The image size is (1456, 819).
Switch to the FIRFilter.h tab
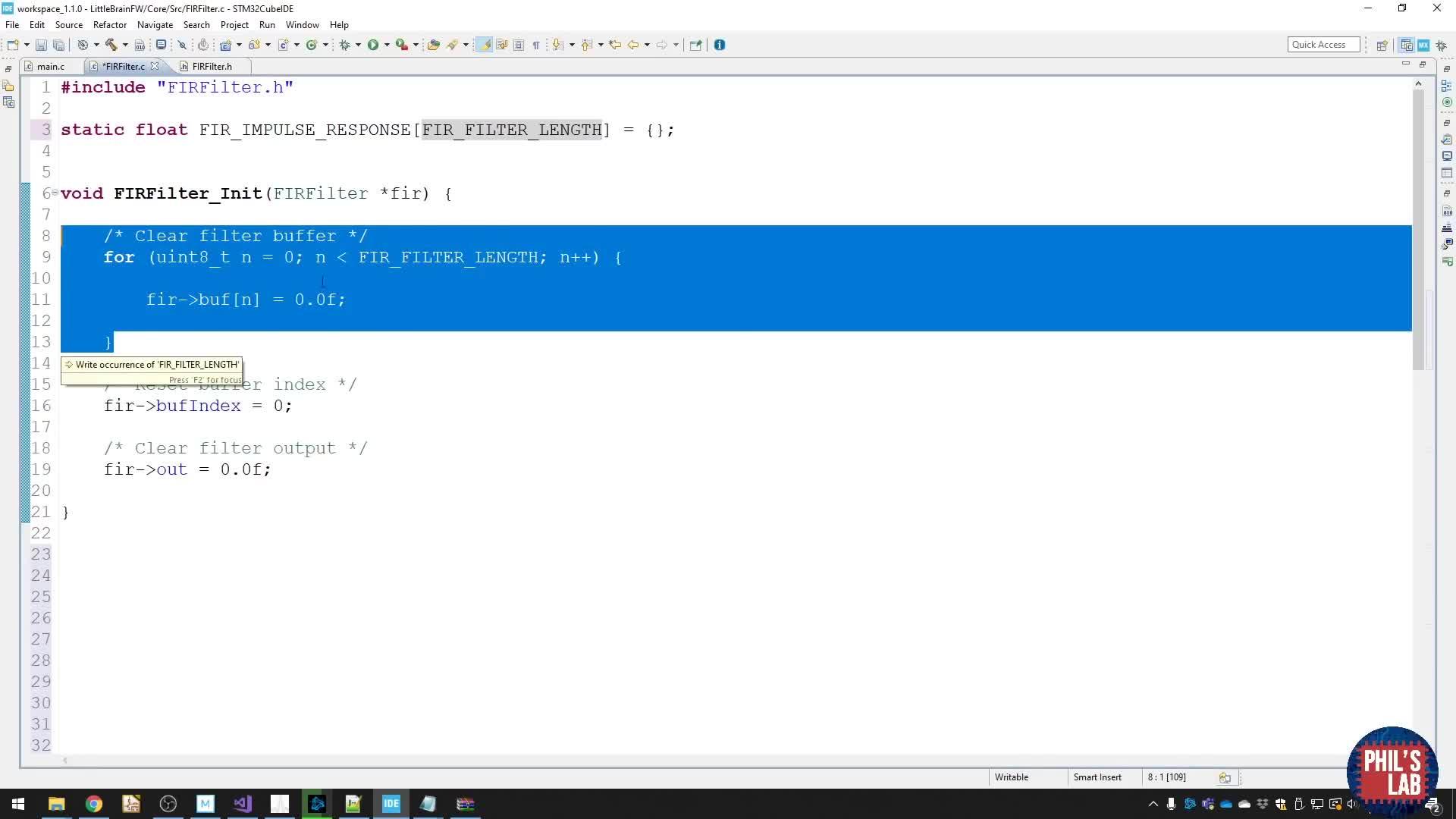pyautogui.click(x=211, y=66)
